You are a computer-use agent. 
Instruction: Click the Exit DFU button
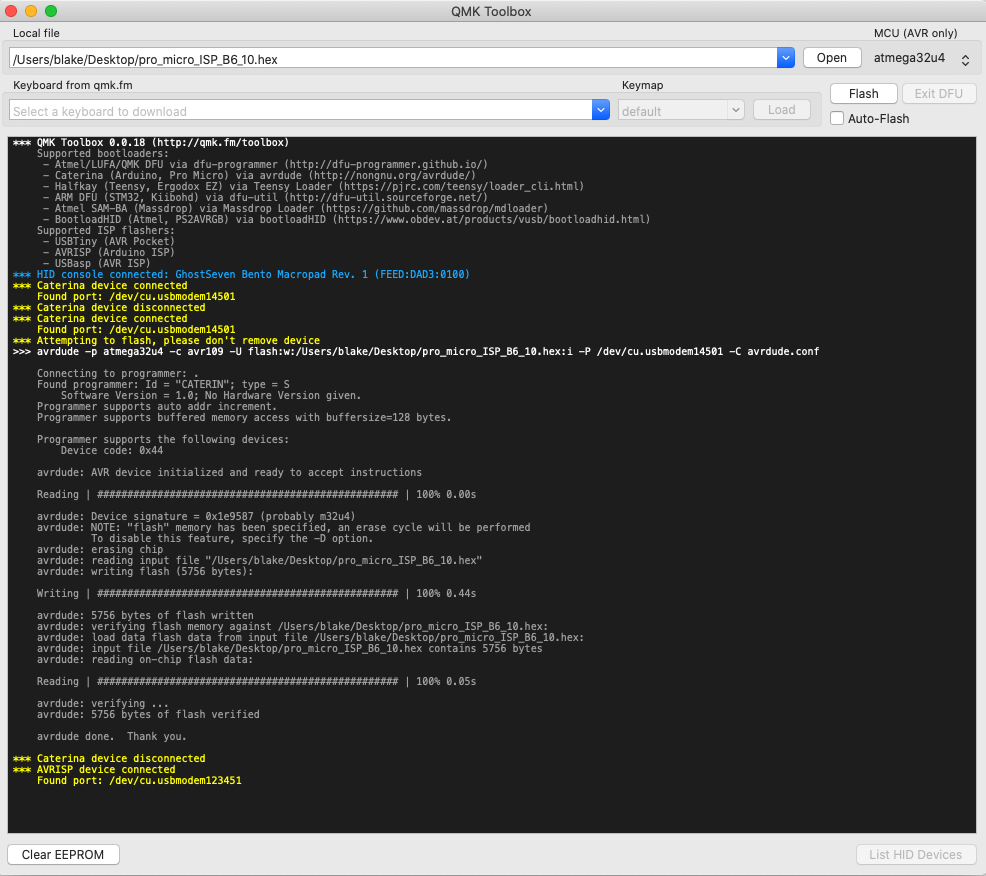(938, 94)
